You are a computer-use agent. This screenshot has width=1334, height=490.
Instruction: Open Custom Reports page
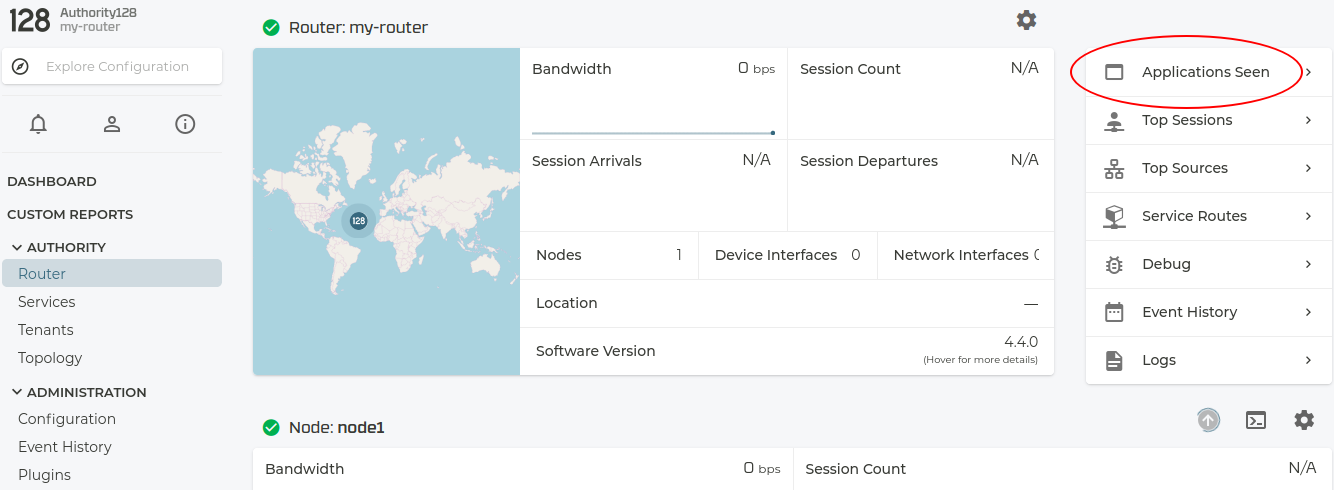coord(70,214)
